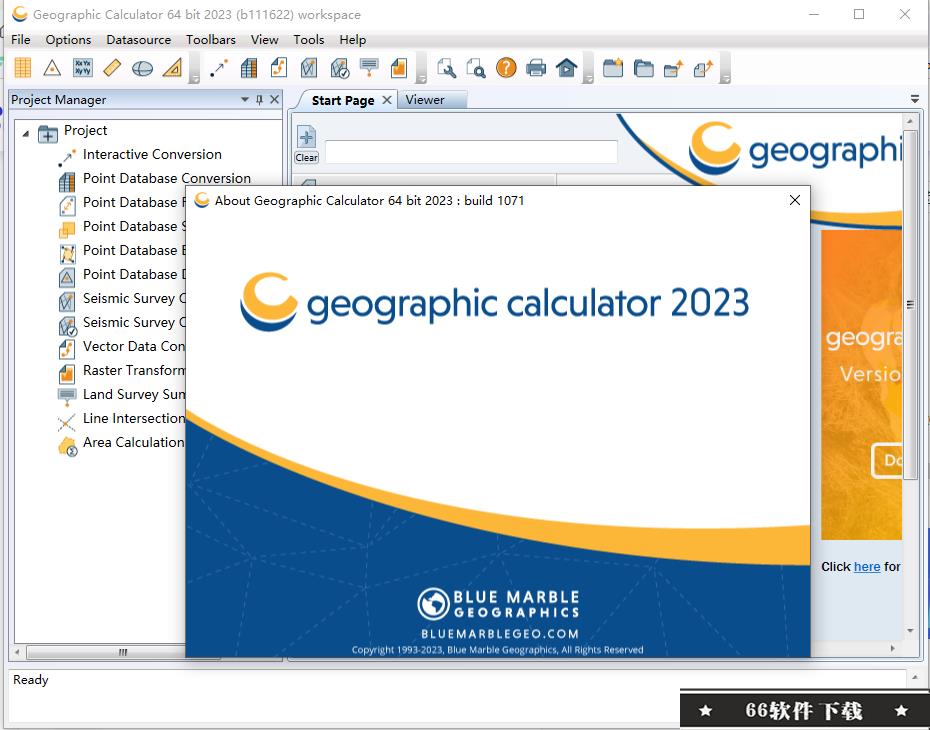Click the Start Page vertical scrollbar down arrow
930x730 pixels.
pos(910,631)
